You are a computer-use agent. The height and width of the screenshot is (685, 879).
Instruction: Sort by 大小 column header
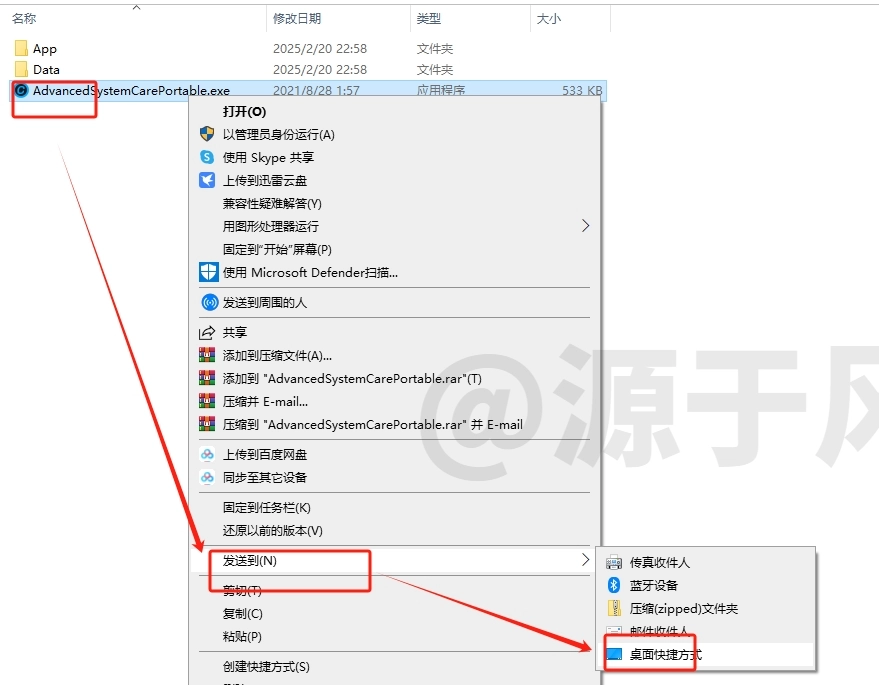click(549, 18)
